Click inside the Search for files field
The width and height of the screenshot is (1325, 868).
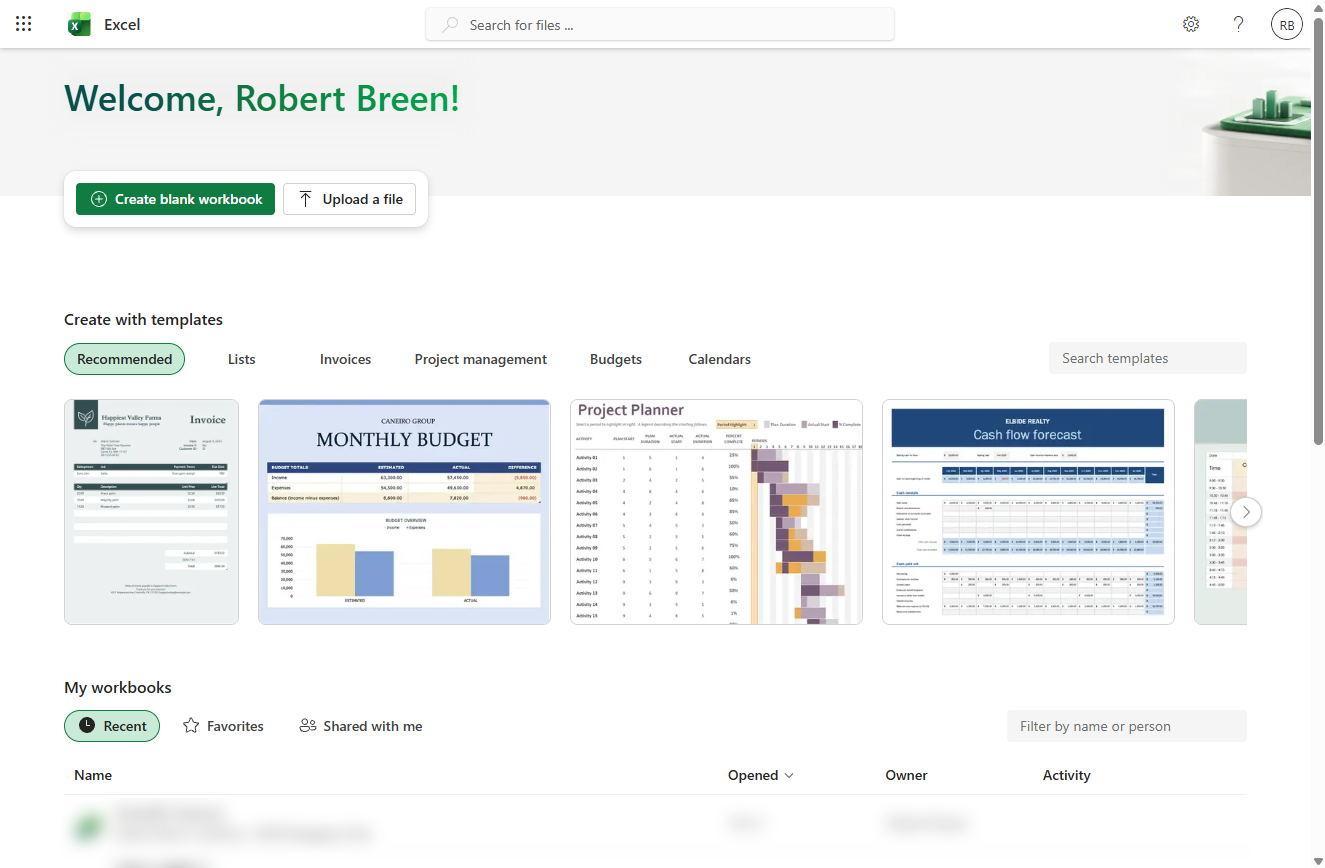[x=660, y=25]
